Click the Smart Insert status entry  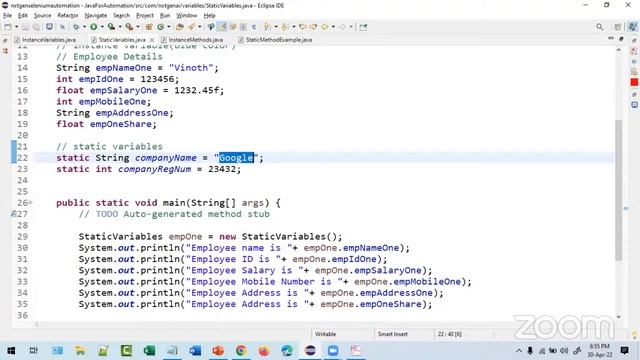[x=392, y=334]
